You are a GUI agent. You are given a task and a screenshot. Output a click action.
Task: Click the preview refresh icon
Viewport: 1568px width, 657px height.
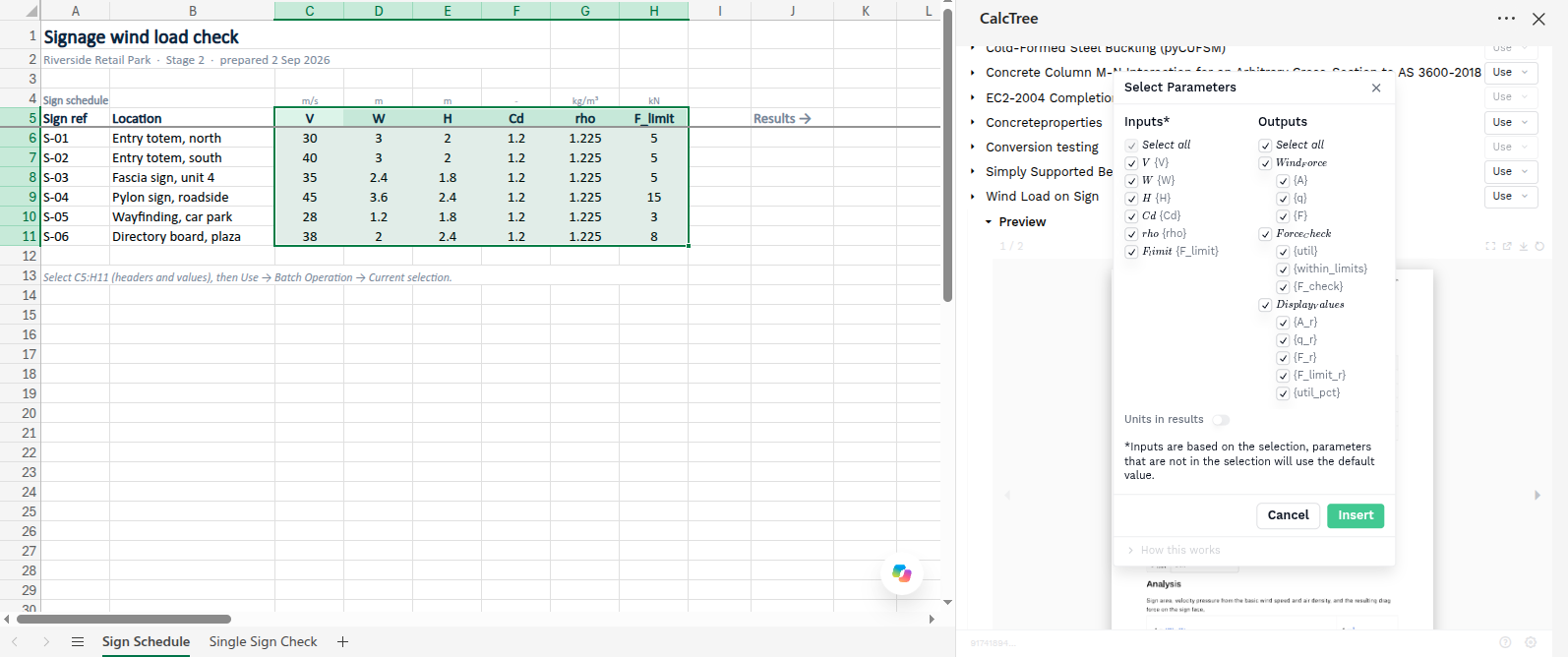click(x=1539, y=246)
